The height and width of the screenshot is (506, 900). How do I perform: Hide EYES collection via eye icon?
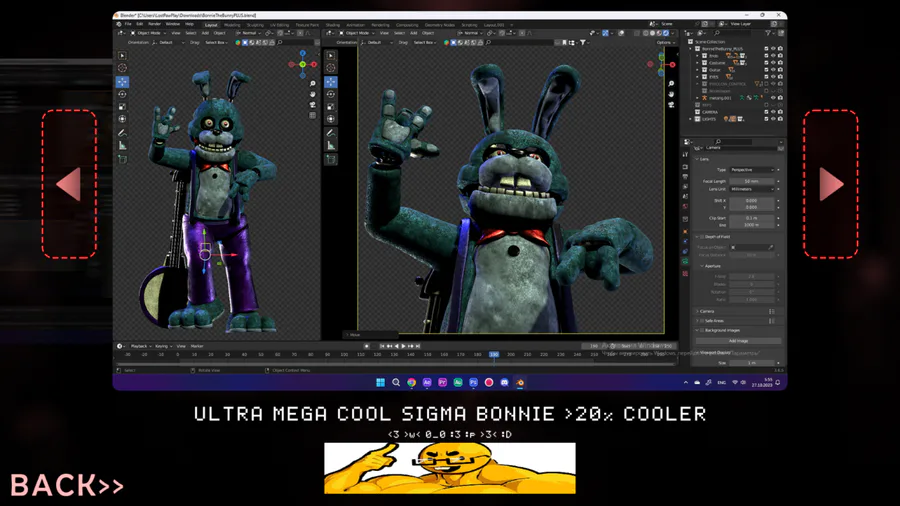(773, 77)
